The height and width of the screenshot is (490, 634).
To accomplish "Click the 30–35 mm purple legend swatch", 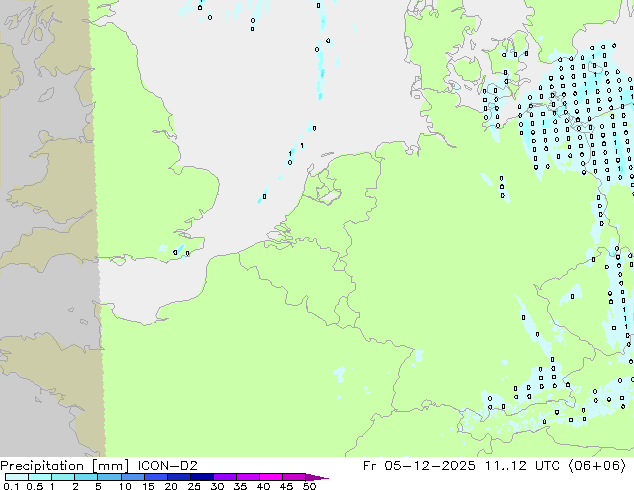I will pyautogui.click(x=224, y=477).
